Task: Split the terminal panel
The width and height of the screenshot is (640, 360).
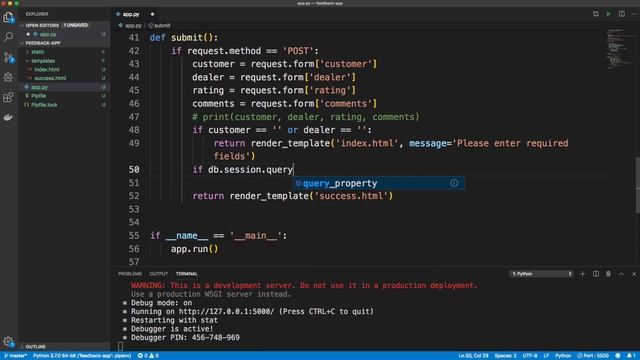Action: 596,274
